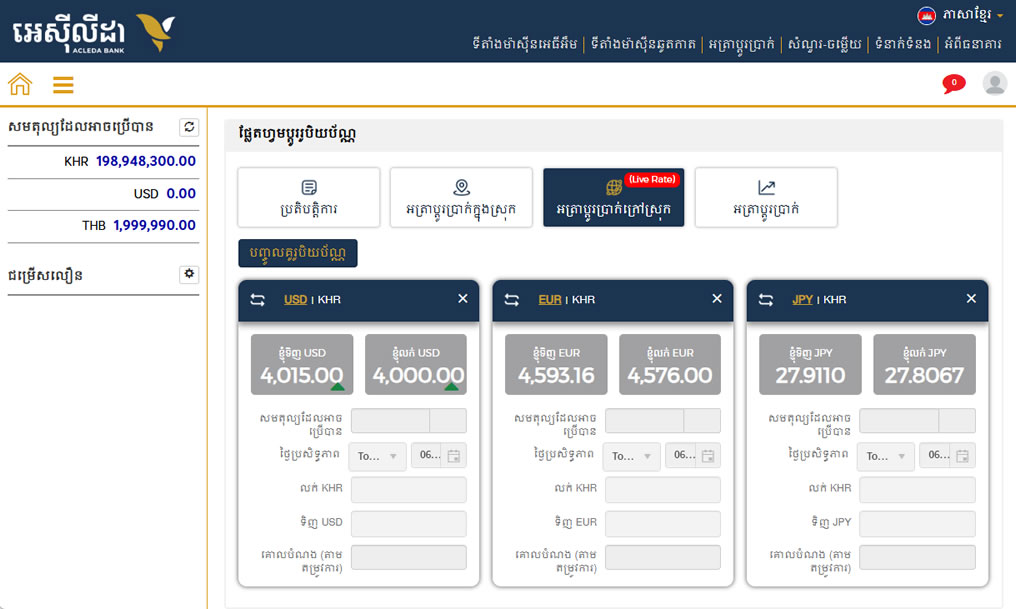Expand the value date dropdown in JPY card
Screen dimensions: 1016x609
pyautogui.click(x=886, y=456)
